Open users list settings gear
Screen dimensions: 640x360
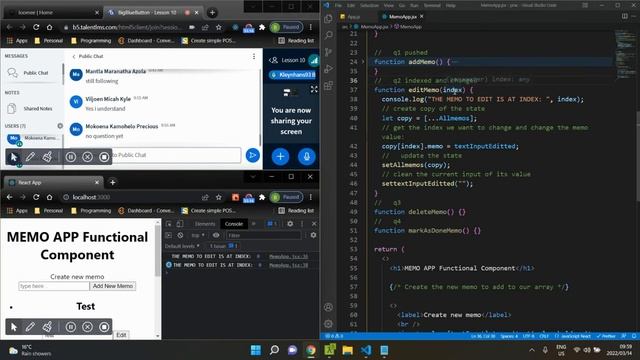coord(60,126)
